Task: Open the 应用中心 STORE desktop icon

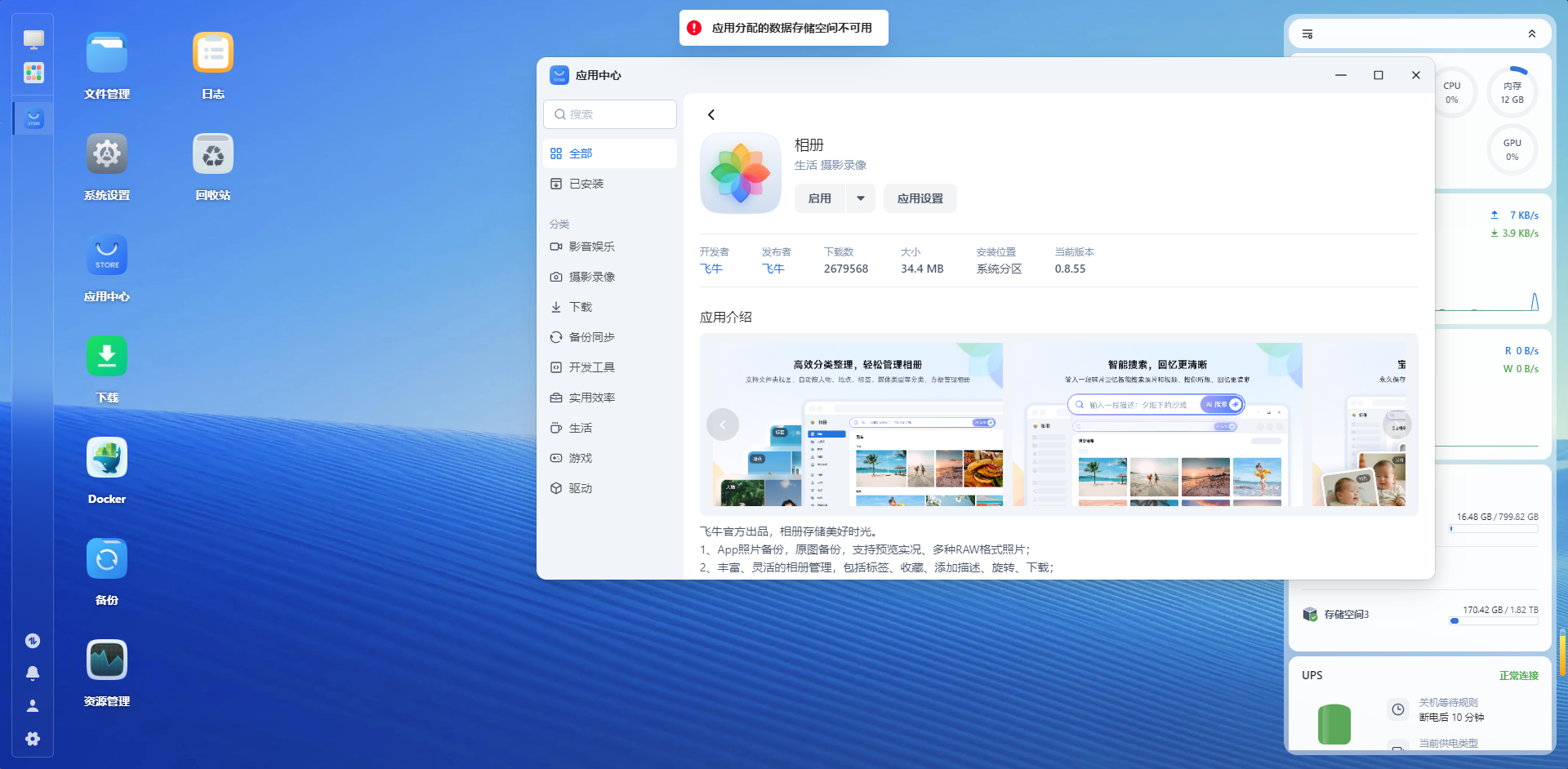Action: pos(107,255)
